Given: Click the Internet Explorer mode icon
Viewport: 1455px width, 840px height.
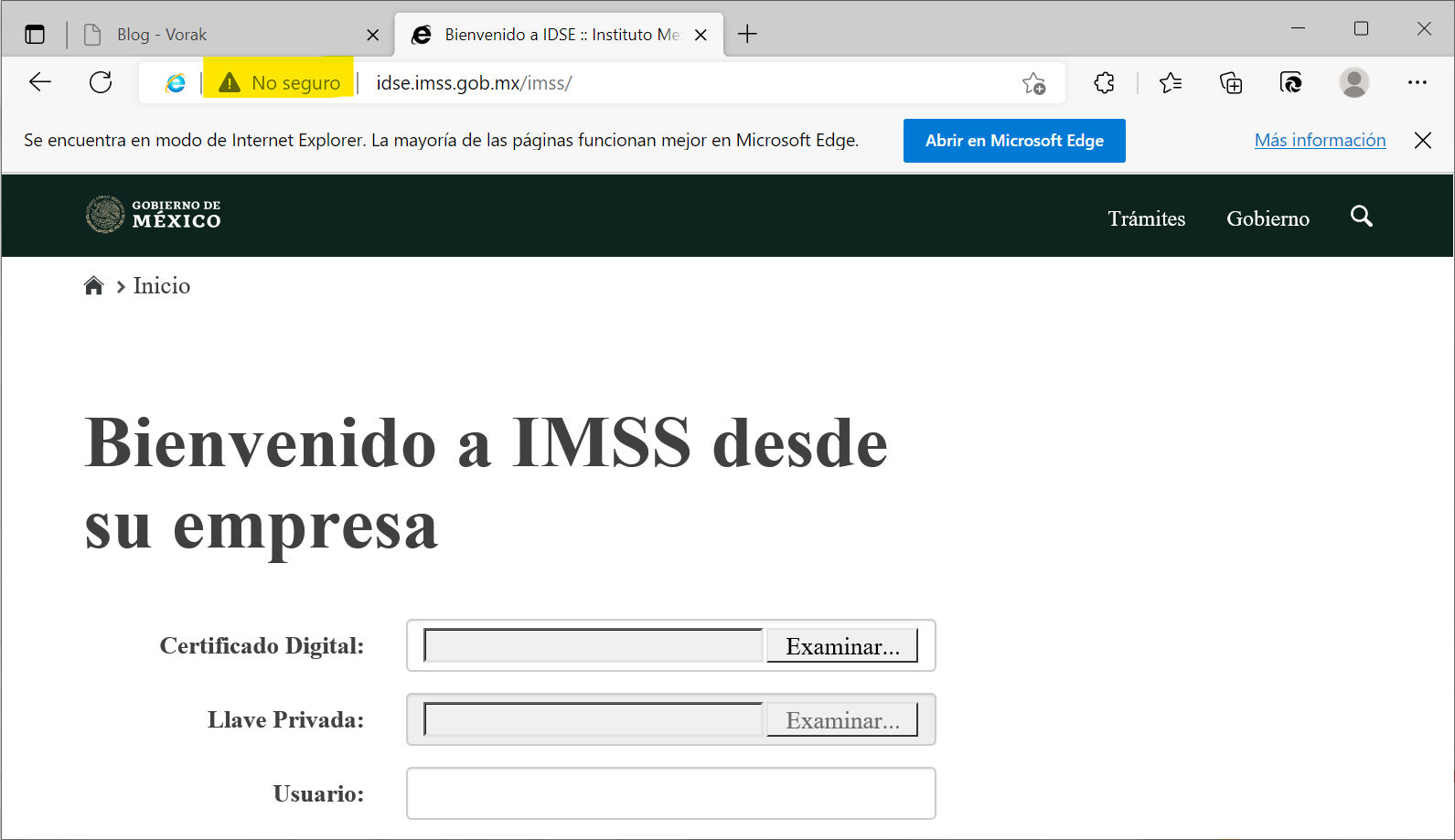Looking at the screenshot, I should (x=175, y=83).
